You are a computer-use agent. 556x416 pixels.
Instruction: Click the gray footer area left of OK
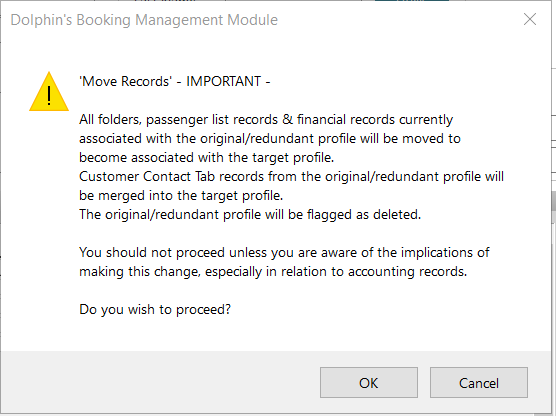pyautogui.click(x=160, y=382)
